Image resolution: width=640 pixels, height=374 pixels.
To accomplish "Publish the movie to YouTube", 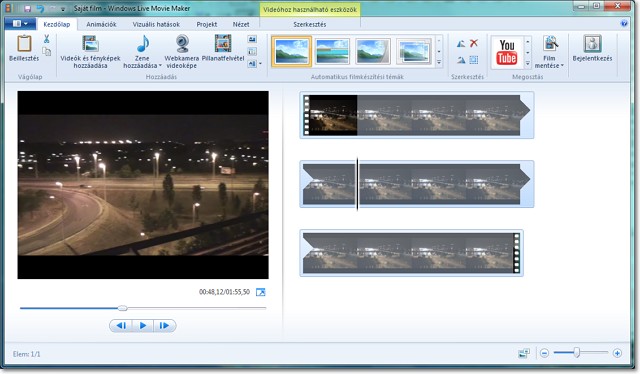I will 507,52.
